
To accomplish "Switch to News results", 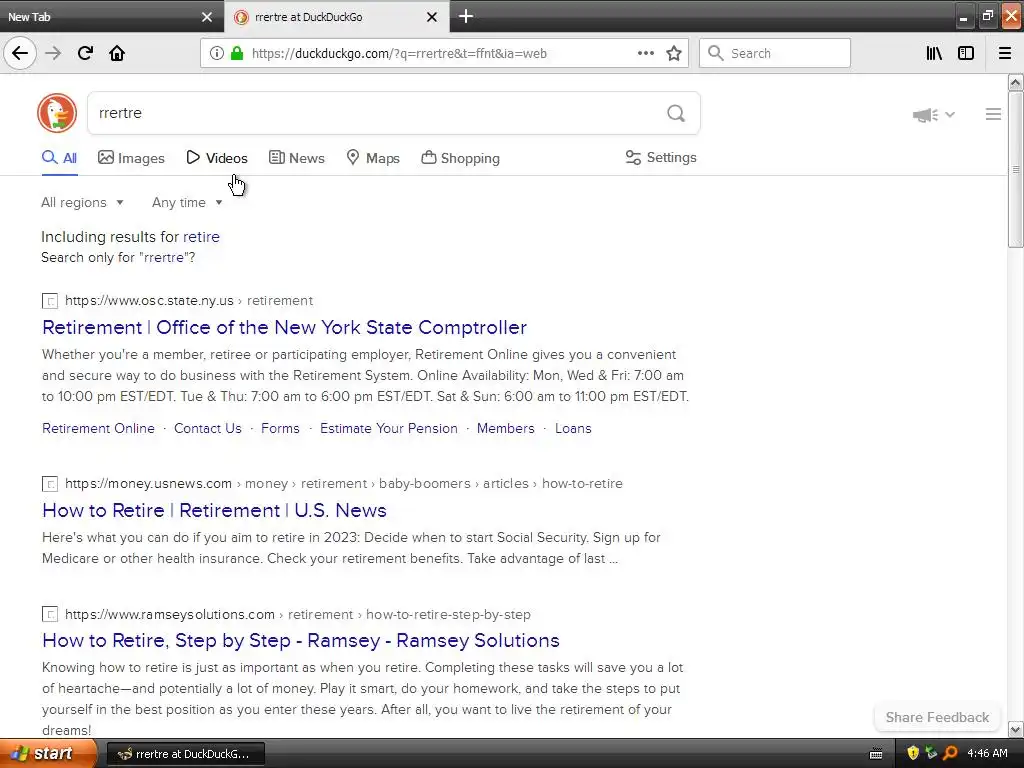I will [296, 158].
